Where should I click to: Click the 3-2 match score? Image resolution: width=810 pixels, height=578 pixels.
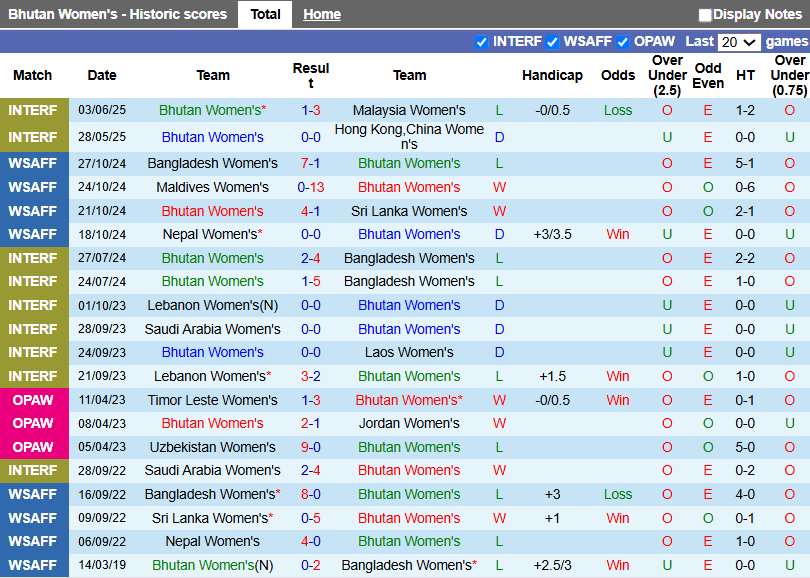coord(310,376)
